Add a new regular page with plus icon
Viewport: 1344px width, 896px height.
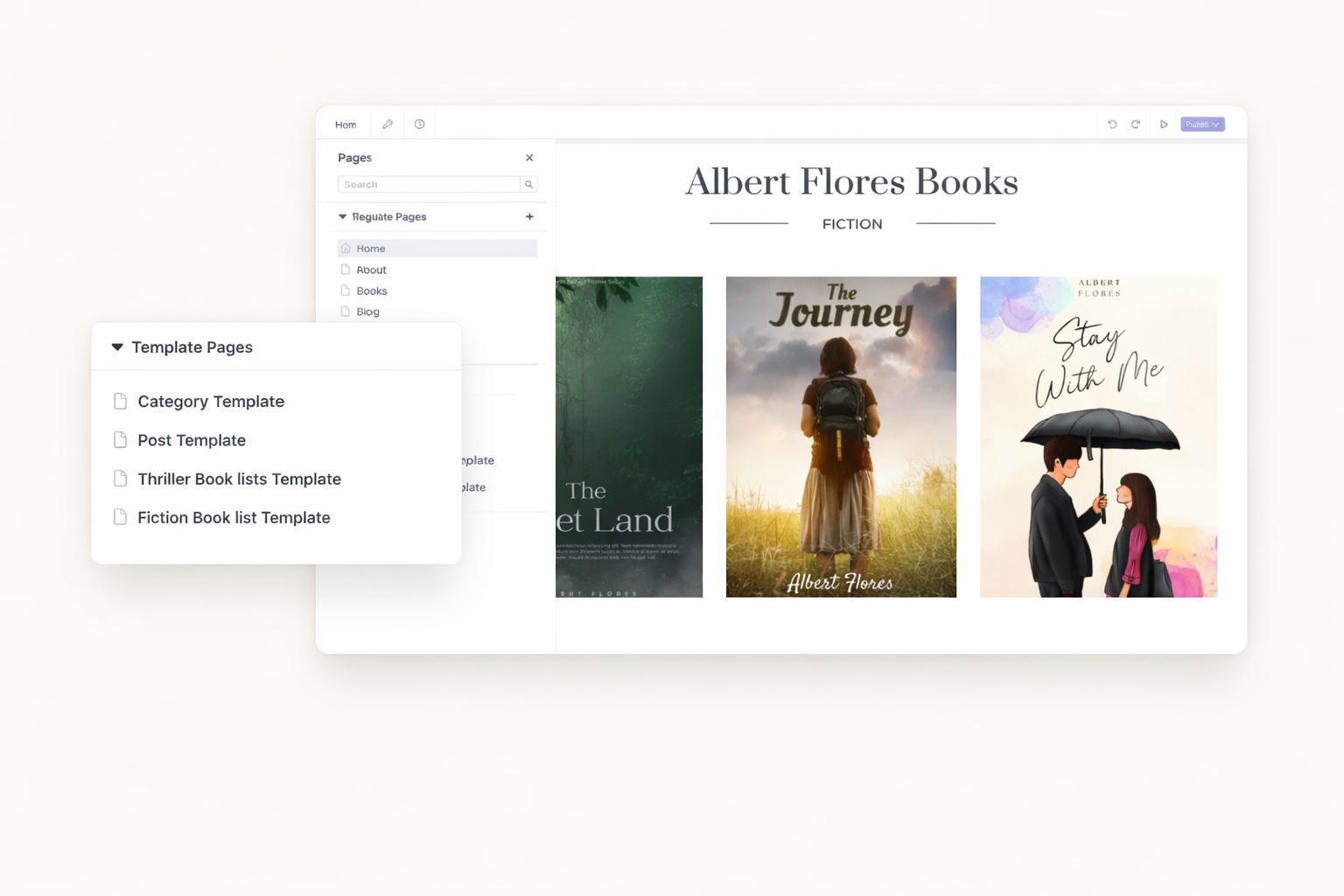pyautogui.click(x=529, y=217)
